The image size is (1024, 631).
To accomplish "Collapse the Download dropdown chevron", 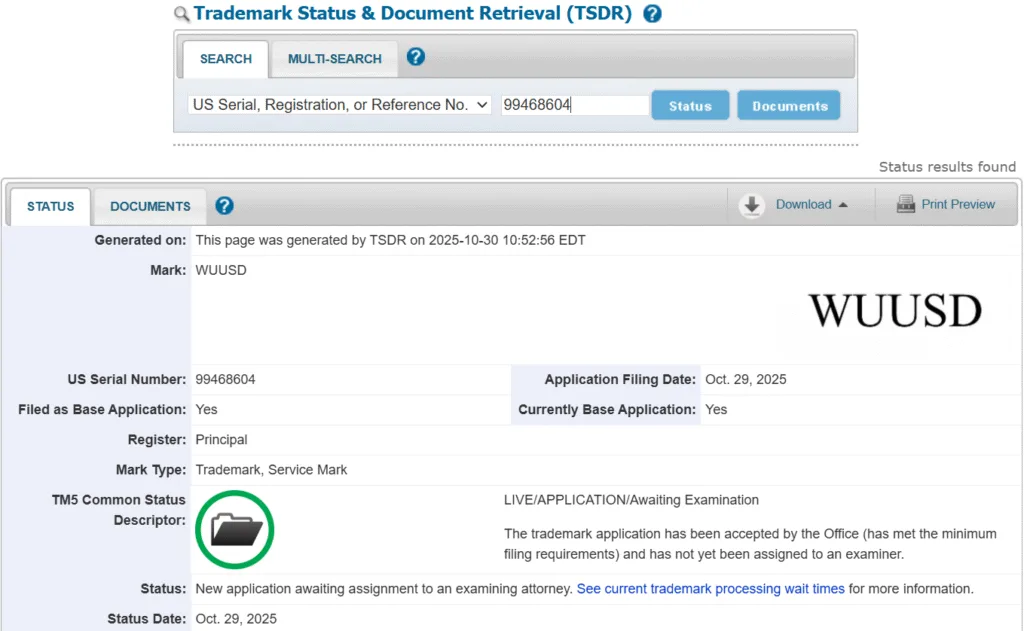I will tap(845, 205).
